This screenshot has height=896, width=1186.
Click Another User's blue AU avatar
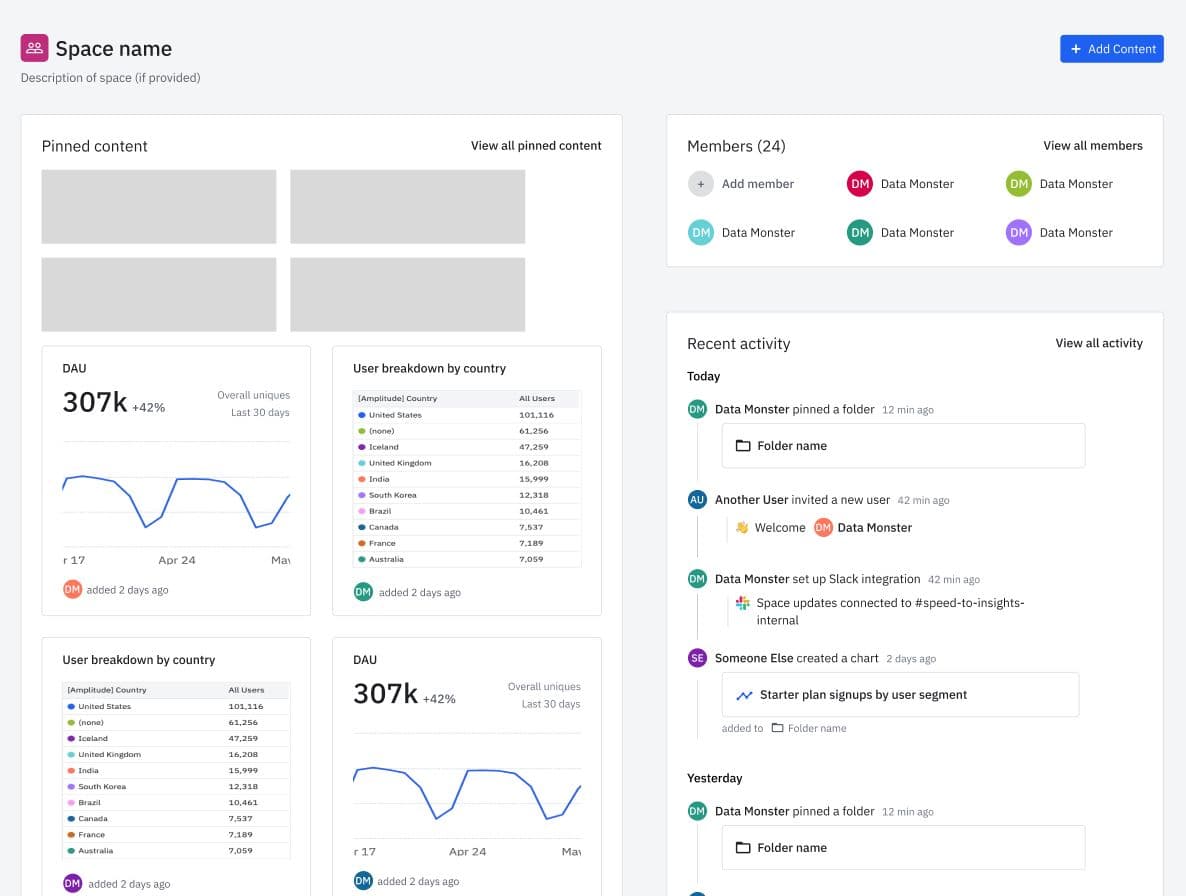pyautogui.click(x=697, y=499)
